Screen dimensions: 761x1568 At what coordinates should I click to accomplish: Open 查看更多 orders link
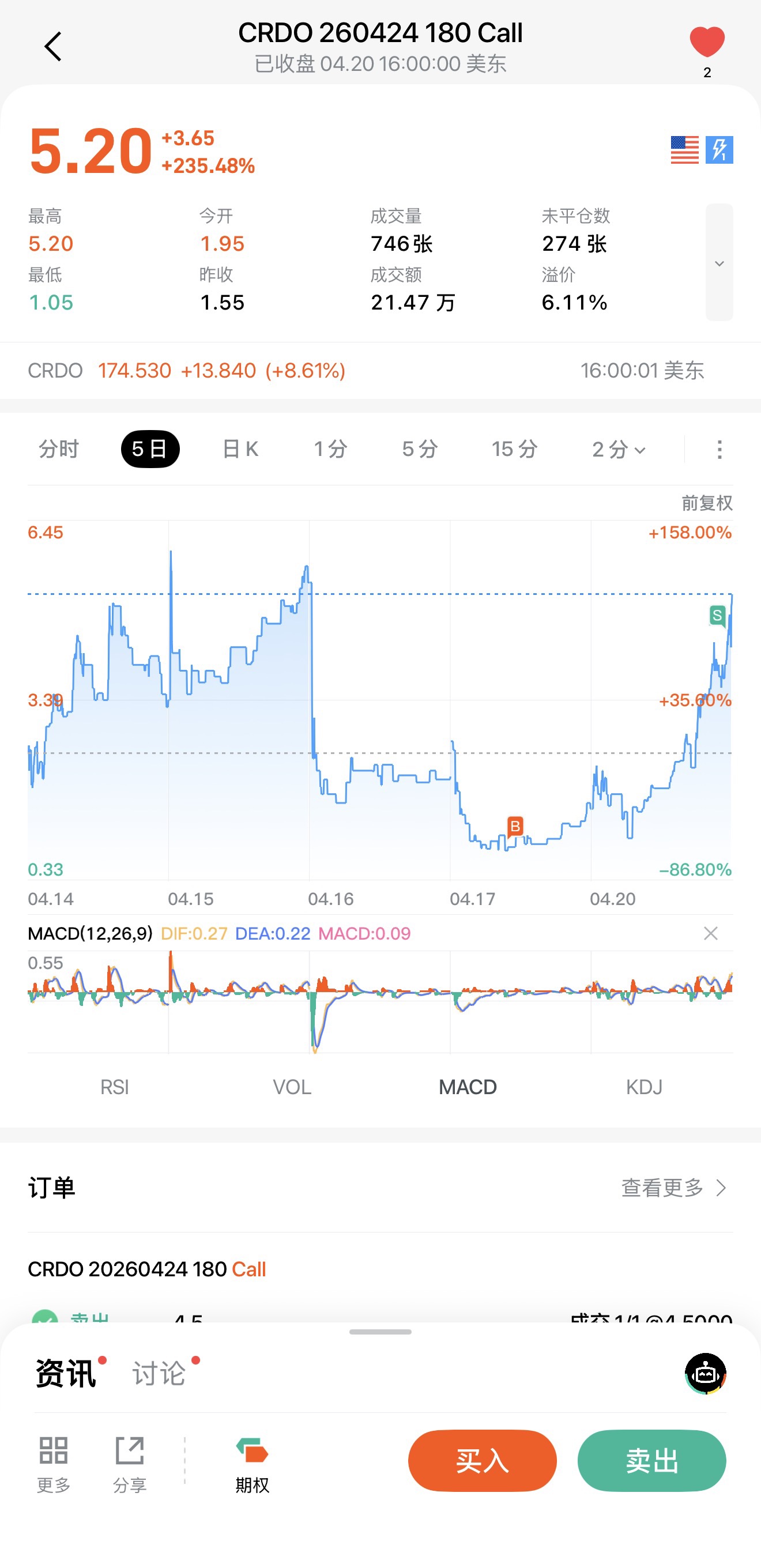point(673,1188)
